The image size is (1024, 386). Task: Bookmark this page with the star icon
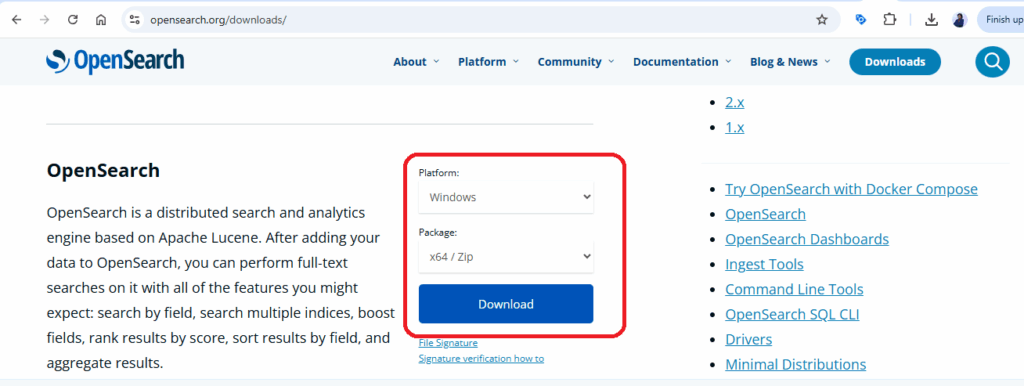tap(822, 20)
